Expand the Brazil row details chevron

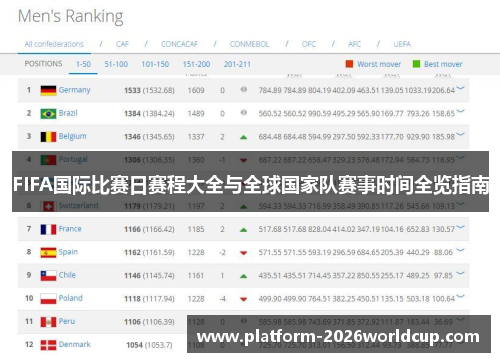461,112
